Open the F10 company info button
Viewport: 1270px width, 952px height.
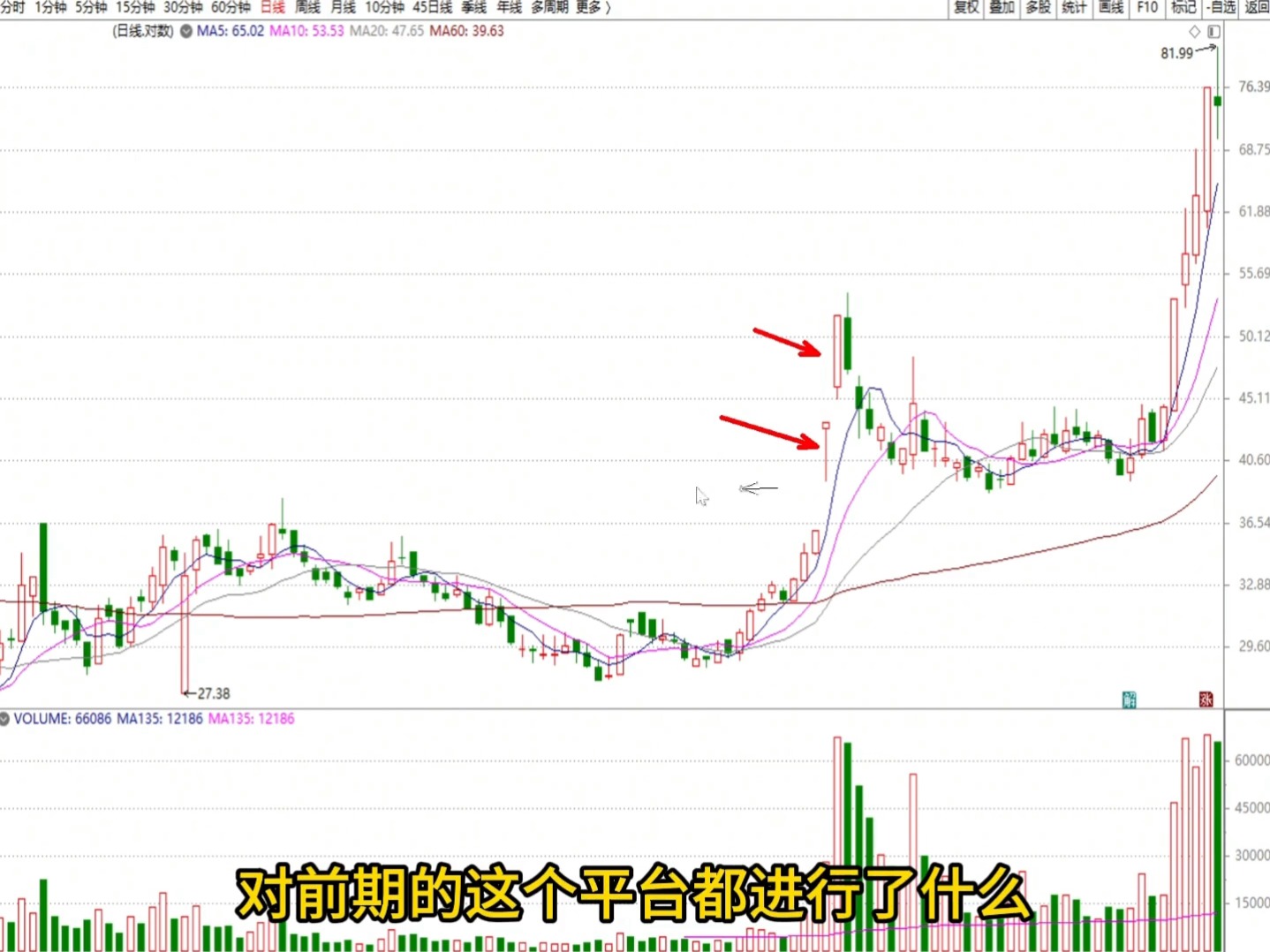coord(1146,7)
